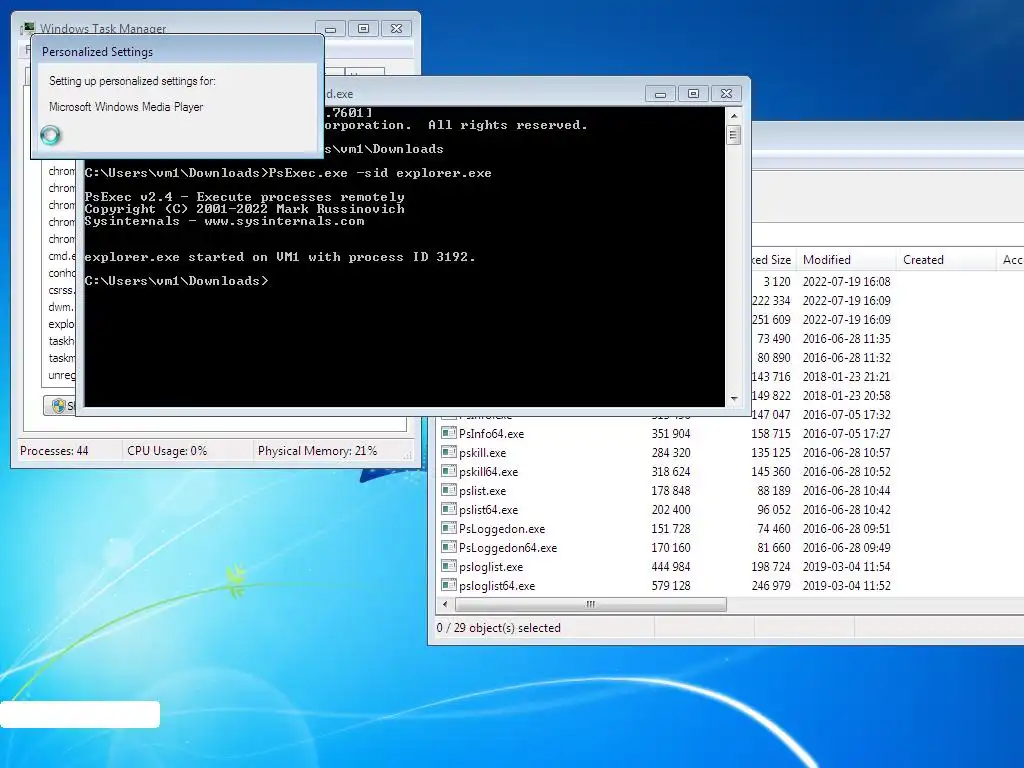Click the pslist64.exe file icon
Viewport: 1024px width, 768px height.
pyautogui.click(x=448, y=509)
